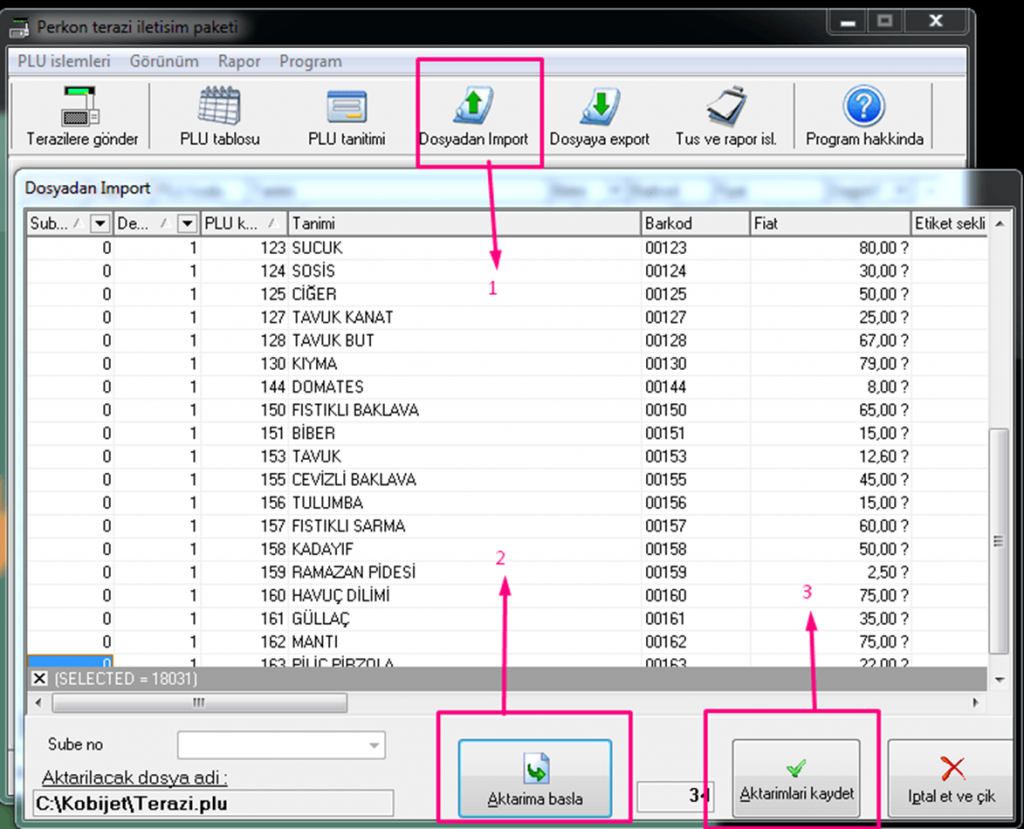The width and height of the screenshot is (1024, 829).
Task: Expand the Sube no combo box
Action: 374,745
